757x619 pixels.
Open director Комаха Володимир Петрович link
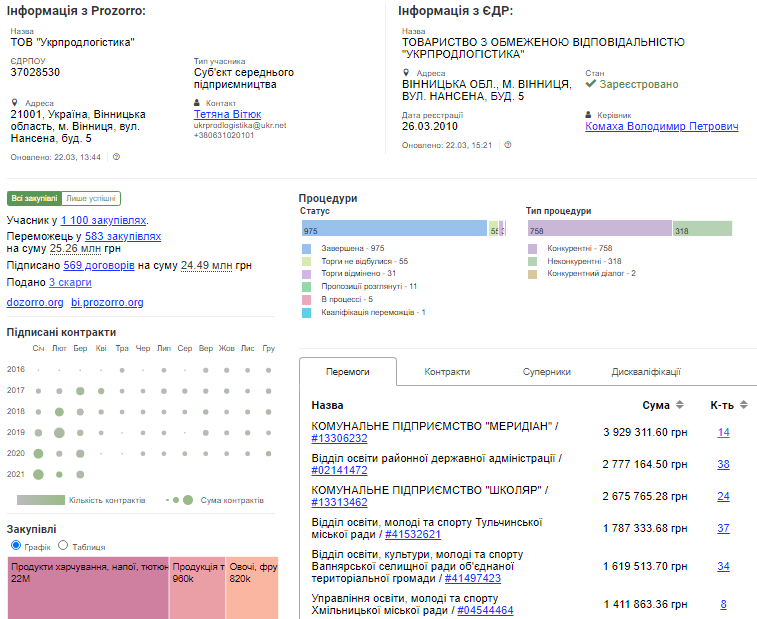(662, 127)
